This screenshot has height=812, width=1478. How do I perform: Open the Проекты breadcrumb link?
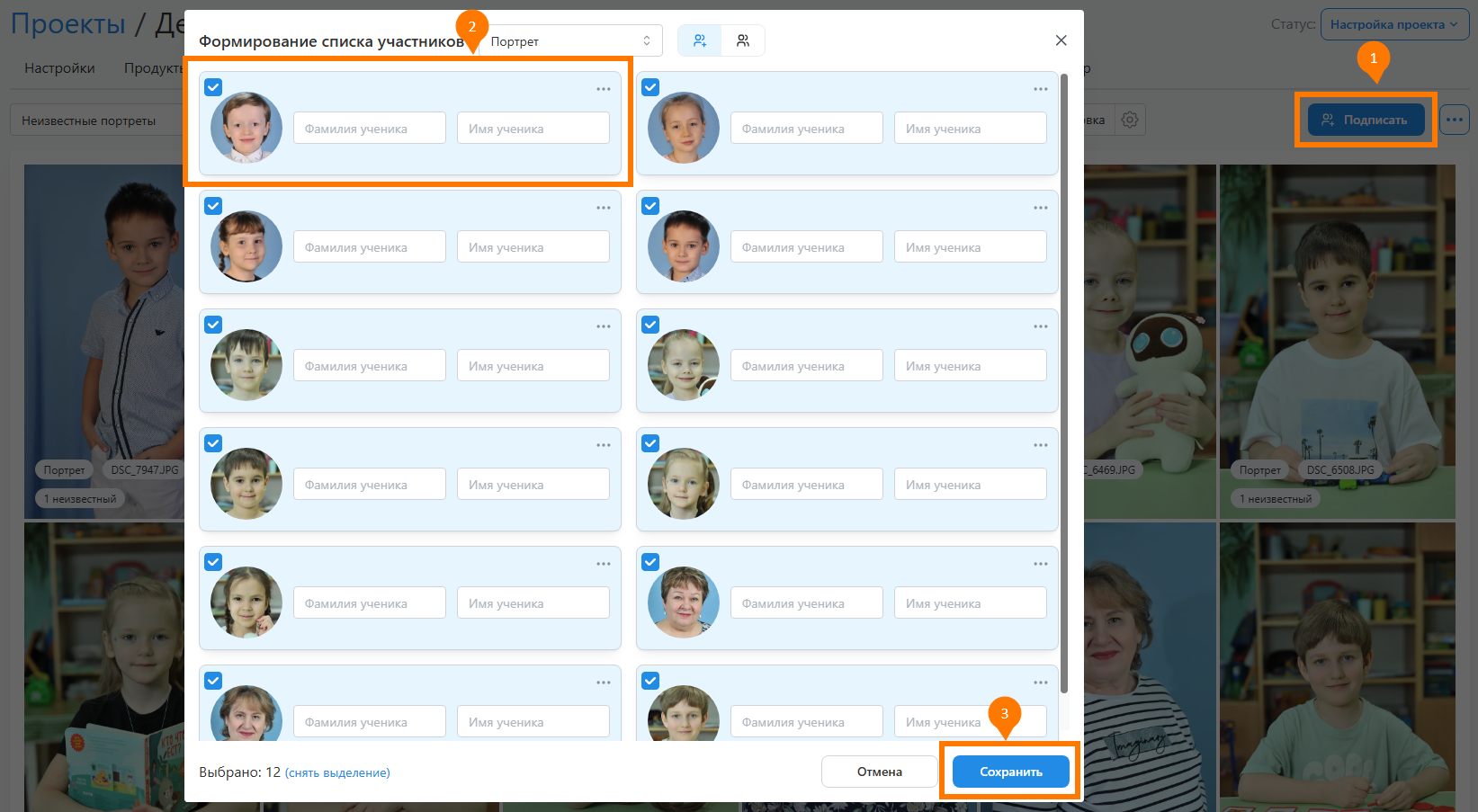pos(68,24)
